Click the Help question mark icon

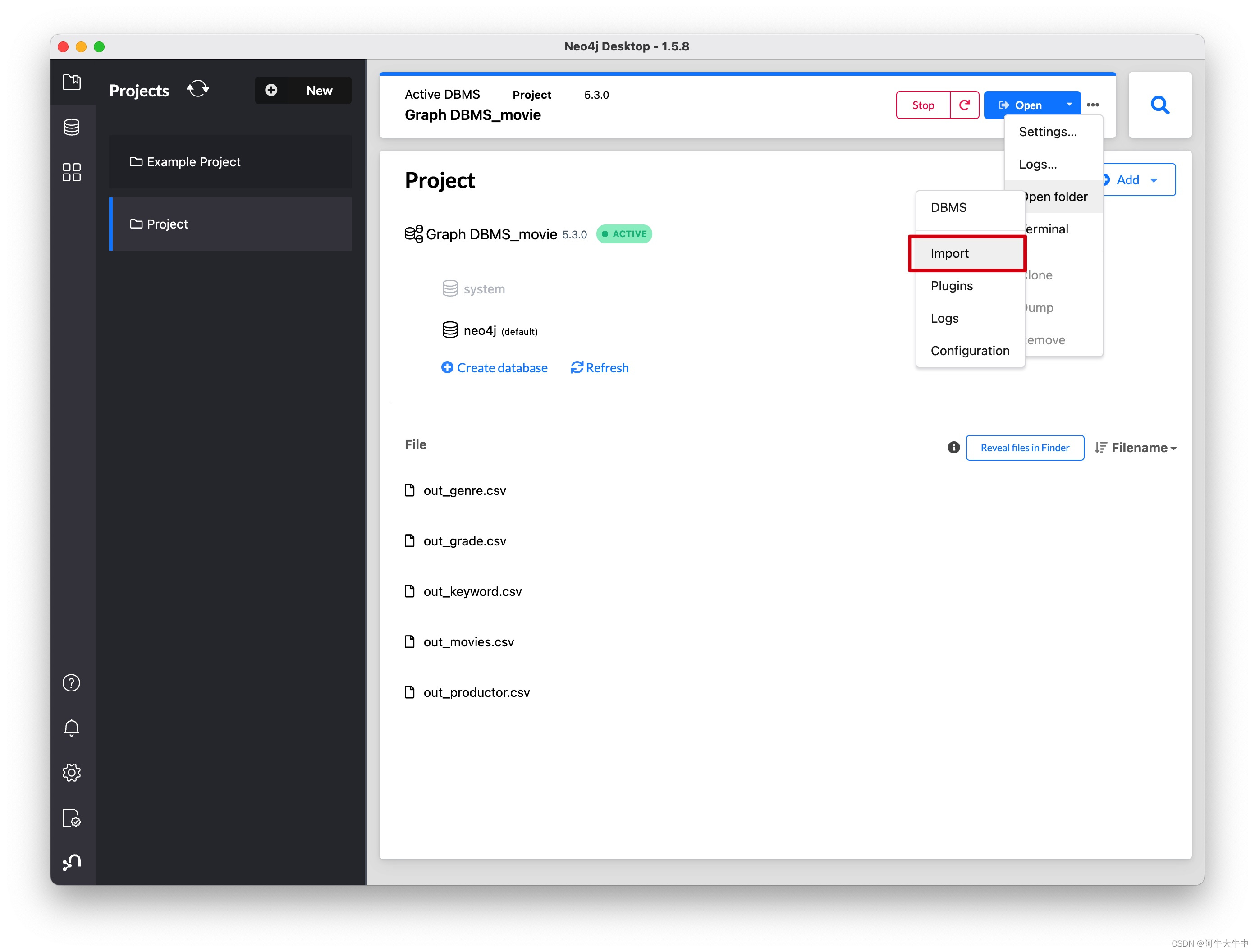[x=72, y=683]
